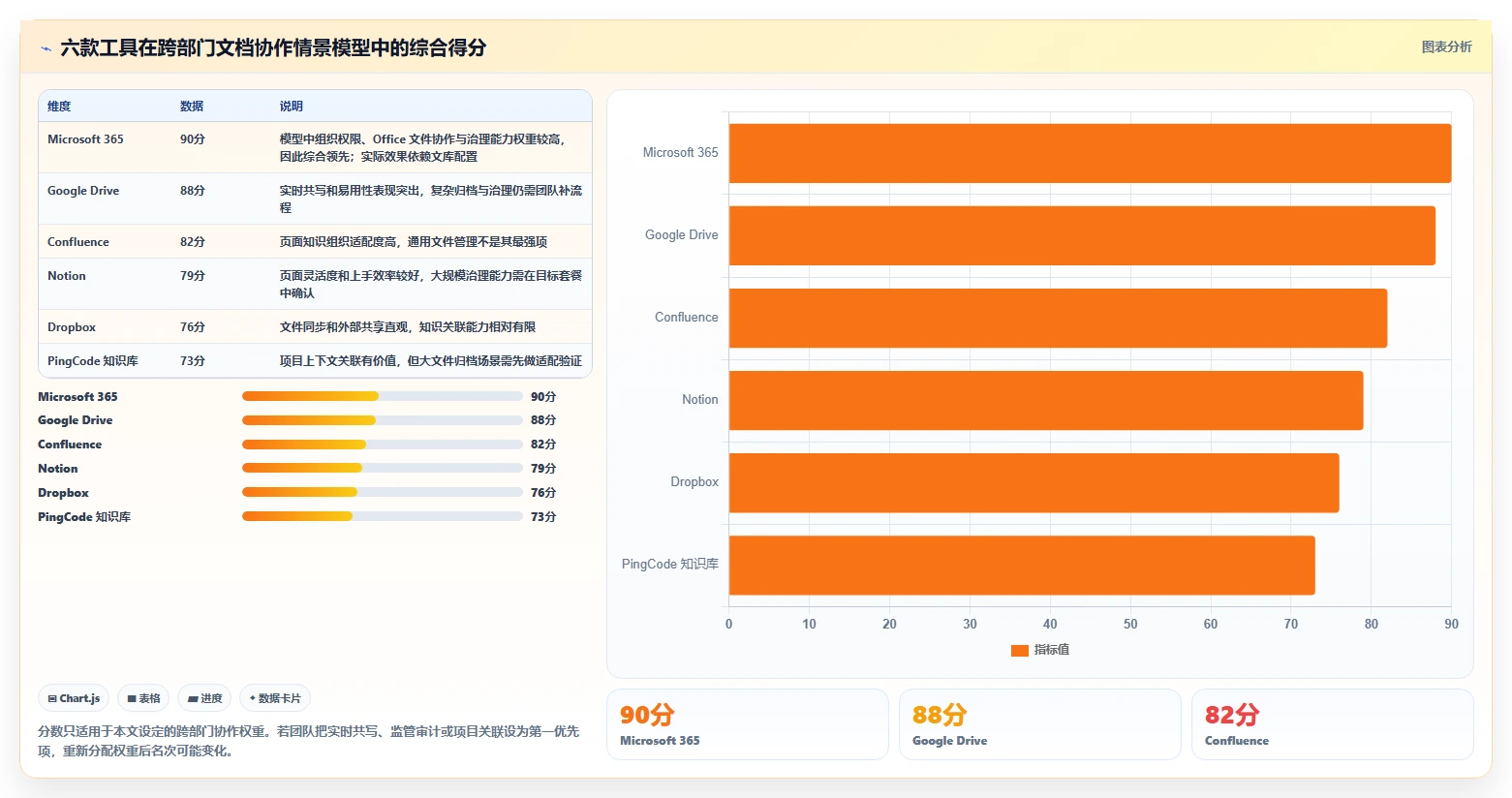This screenshot has width=1512, height=798.
Task: Click the chart title 六款工具在跨部门文档协作情景模型中的综合得分
Action: click(x=273, y=47)
